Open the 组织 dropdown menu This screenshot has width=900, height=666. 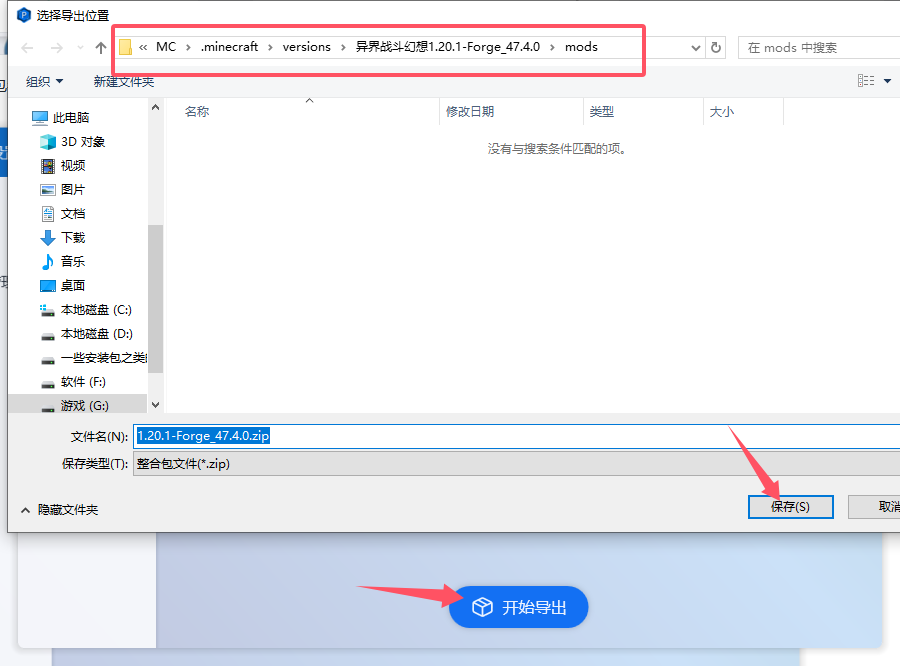45,81
